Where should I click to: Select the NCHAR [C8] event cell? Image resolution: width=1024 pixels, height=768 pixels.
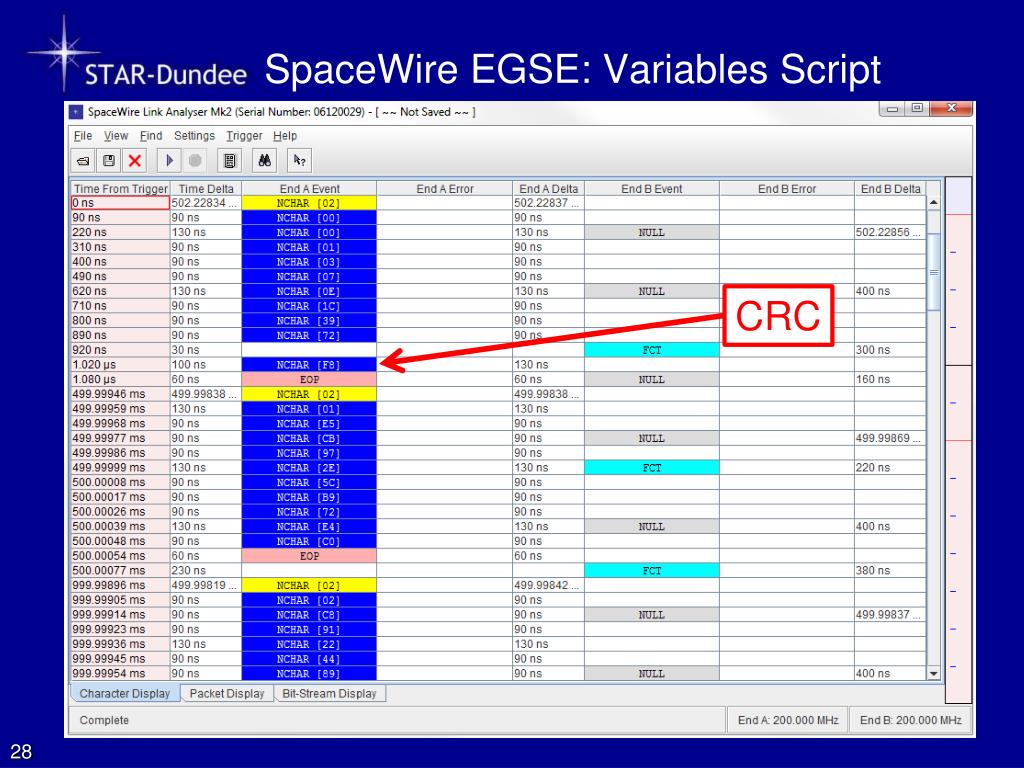click(x=309, y=615)
